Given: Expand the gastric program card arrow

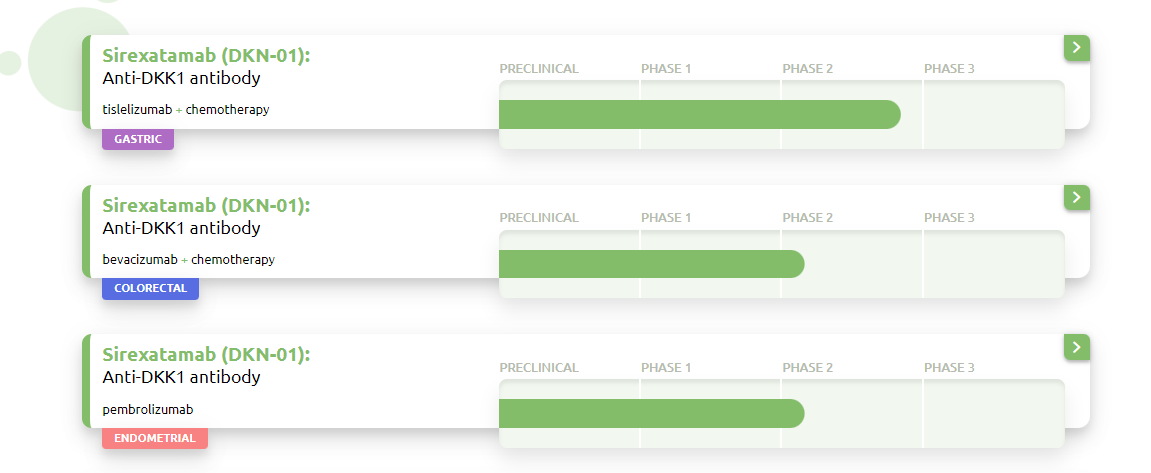Looking at the screenshot, I should [1076, 47].
